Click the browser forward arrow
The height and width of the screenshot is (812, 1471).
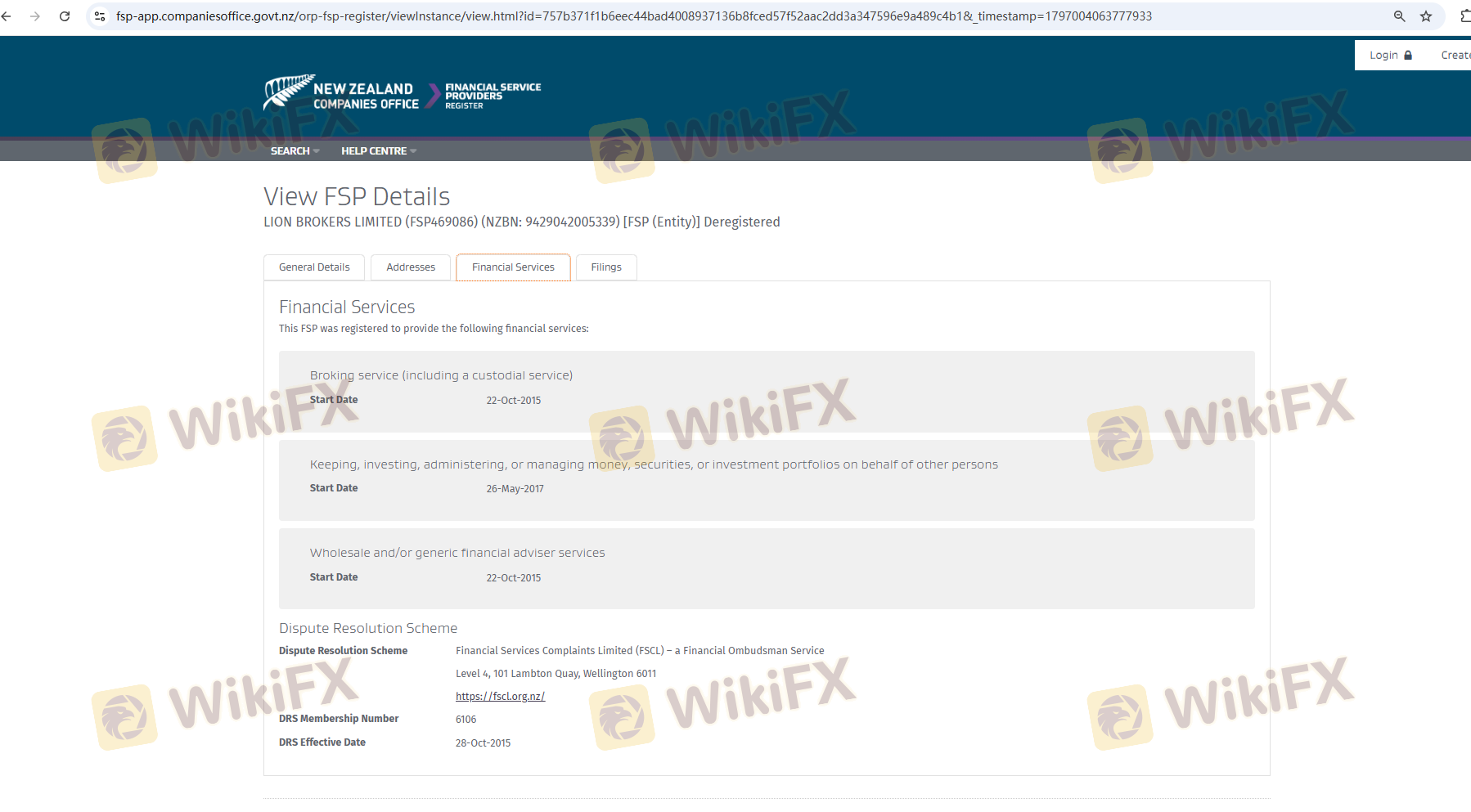35,16
